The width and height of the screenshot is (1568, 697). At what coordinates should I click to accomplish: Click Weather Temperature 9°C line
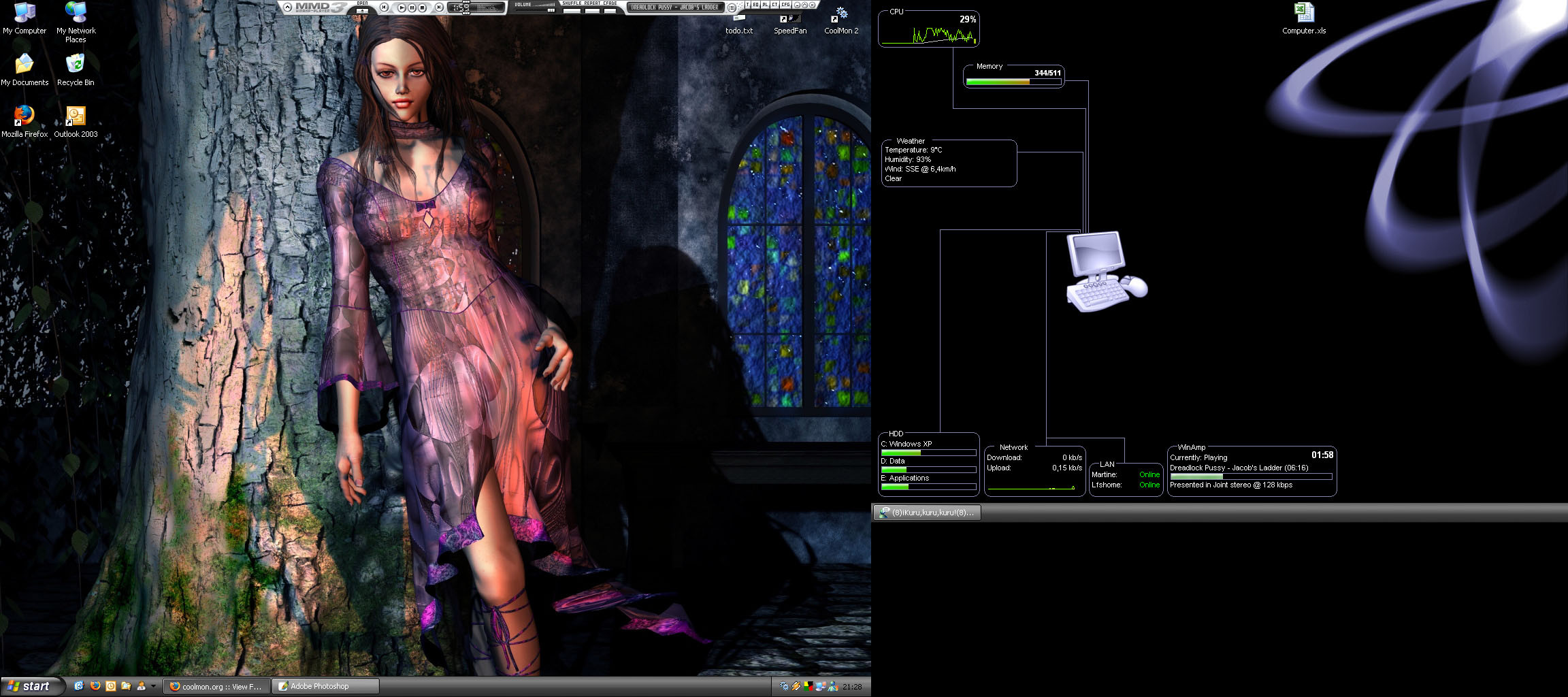click(x=913, y=150)
